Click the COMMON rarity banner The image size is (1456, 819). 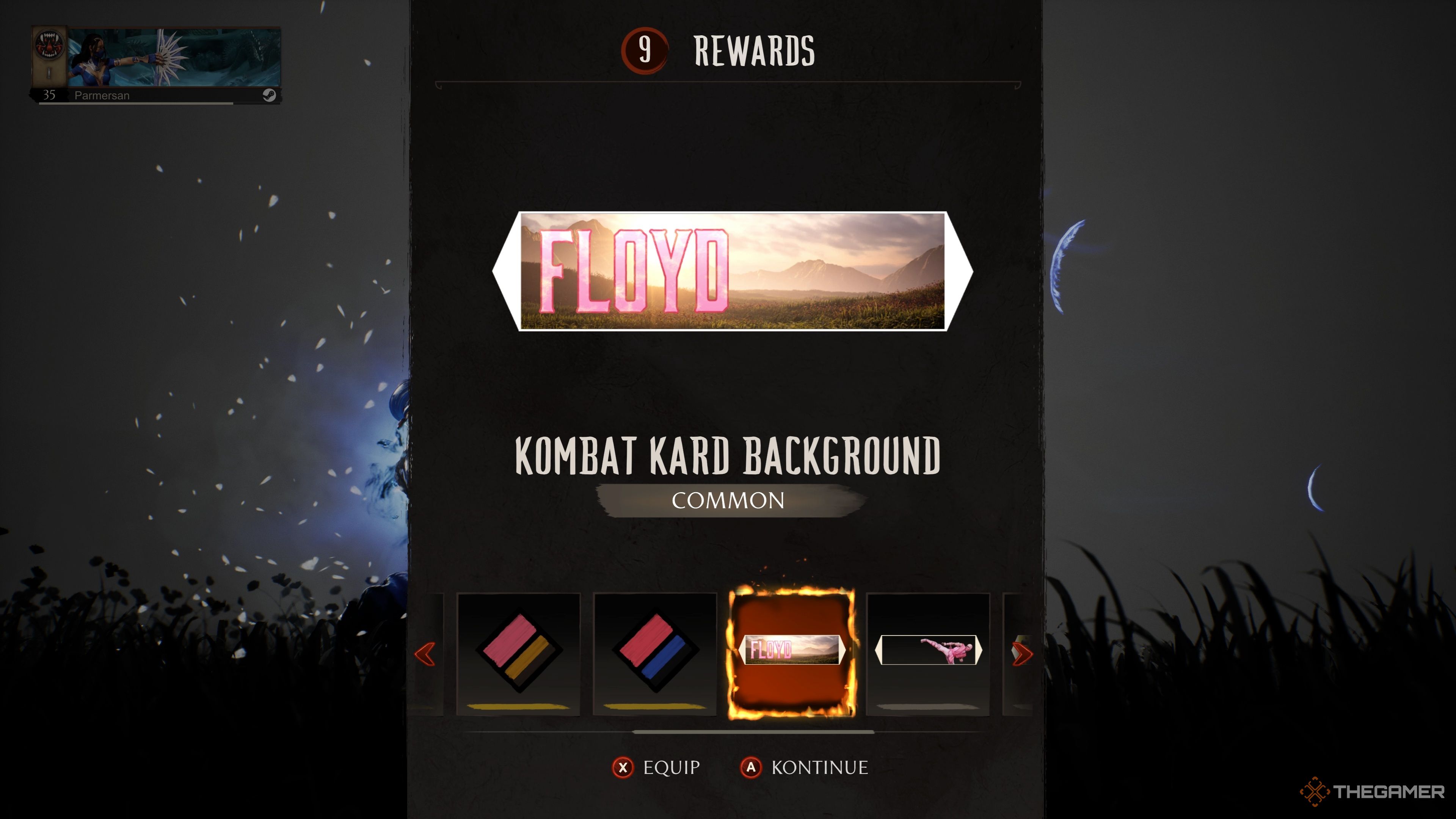pyautogui.click(x=728, y=501)
